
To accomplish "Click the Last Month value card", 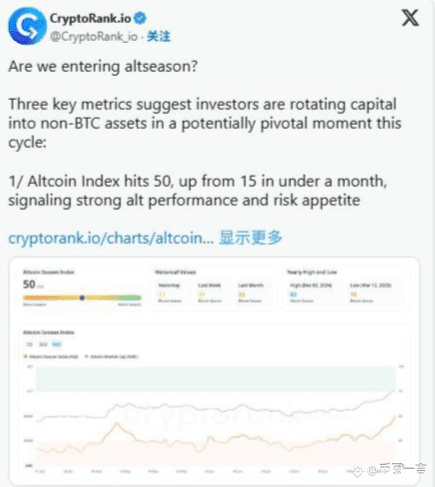I will (251, 293).
